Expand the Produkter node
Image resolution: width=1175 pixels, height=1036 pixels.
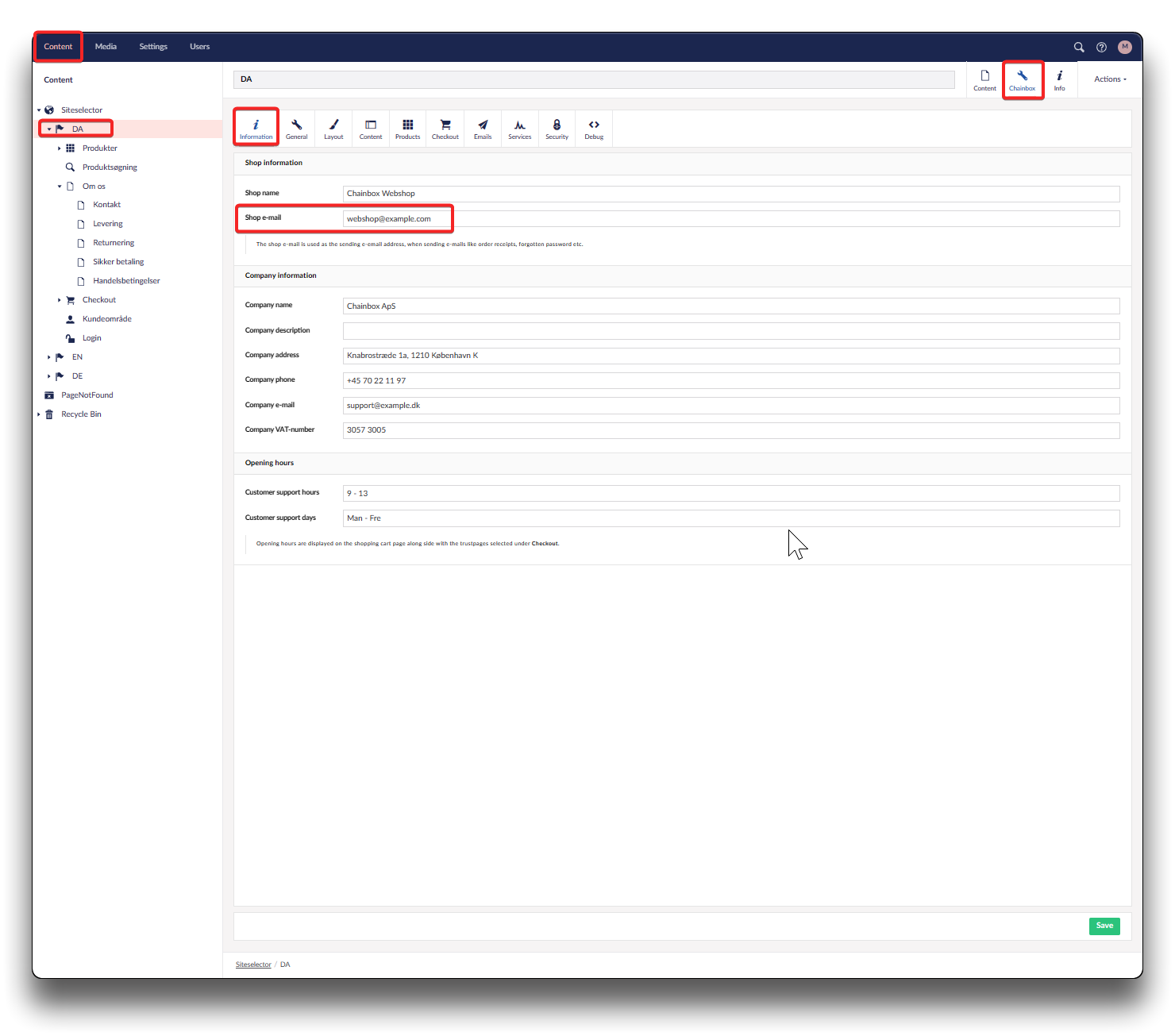[x=60, y=148]
